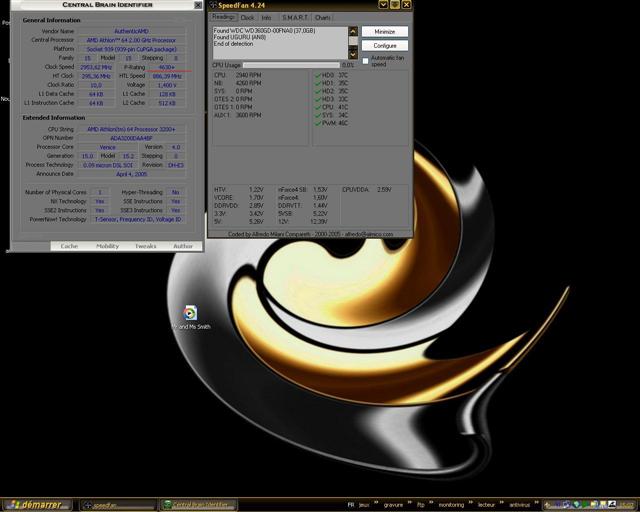Click the OPN Number value ADA3200DAA4BP
Screen dimensions: 640x512
(x=131, y=138)
